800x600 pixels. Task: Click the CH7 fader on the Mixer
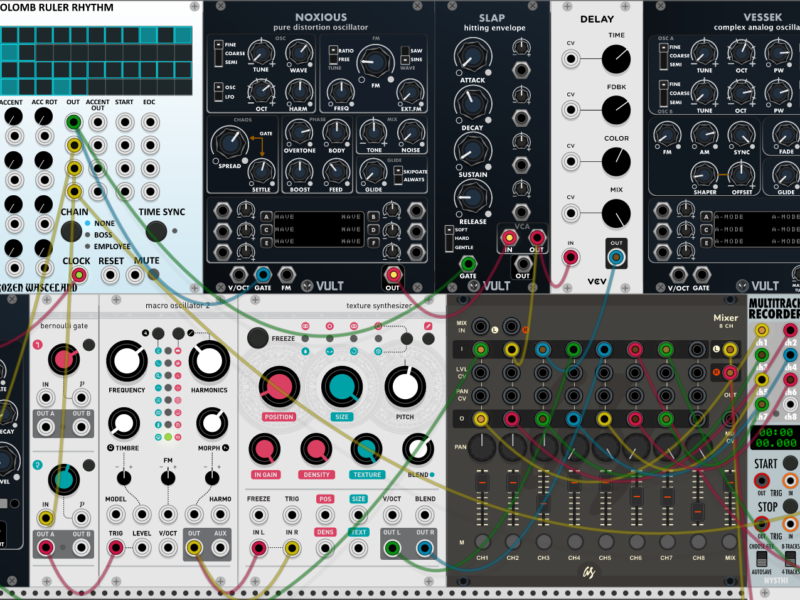click(667, 496)
